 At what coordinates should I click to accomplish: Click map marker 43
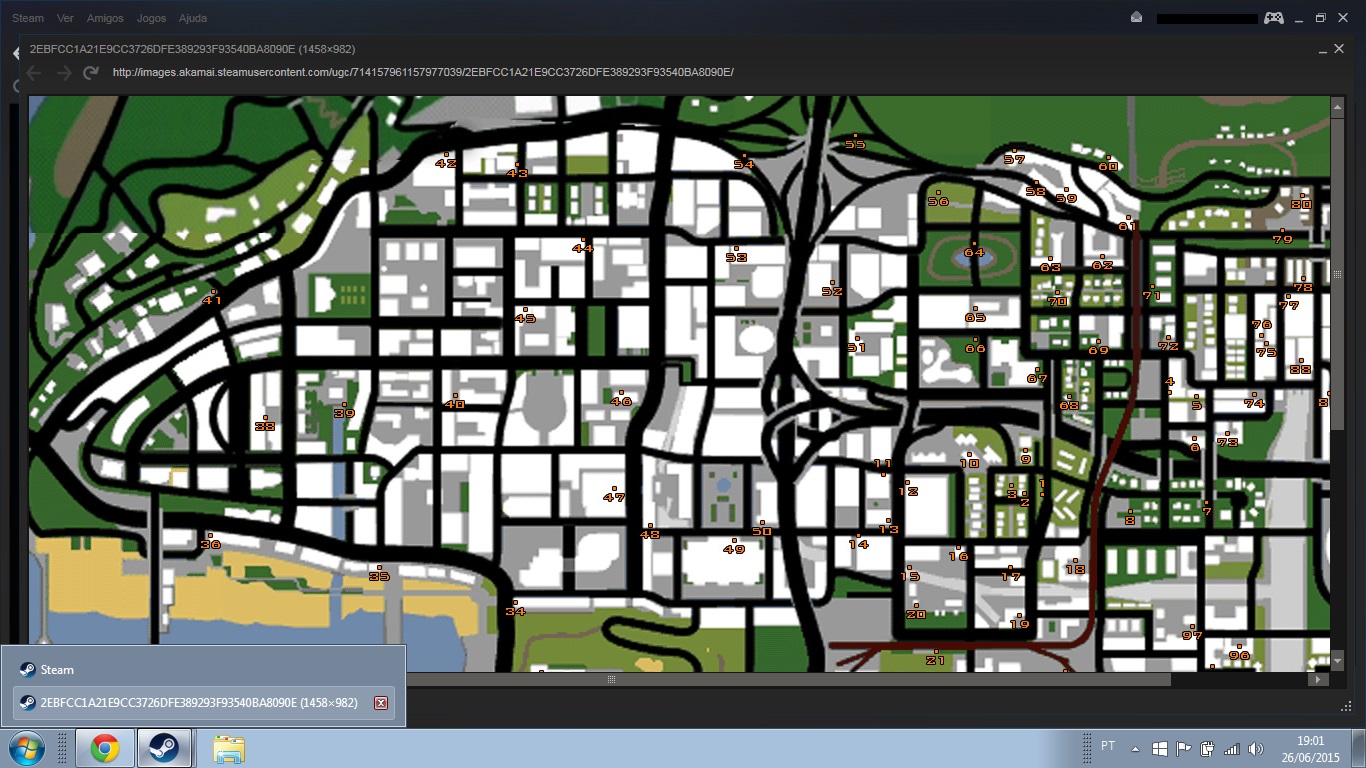click(x=517, y=172)
